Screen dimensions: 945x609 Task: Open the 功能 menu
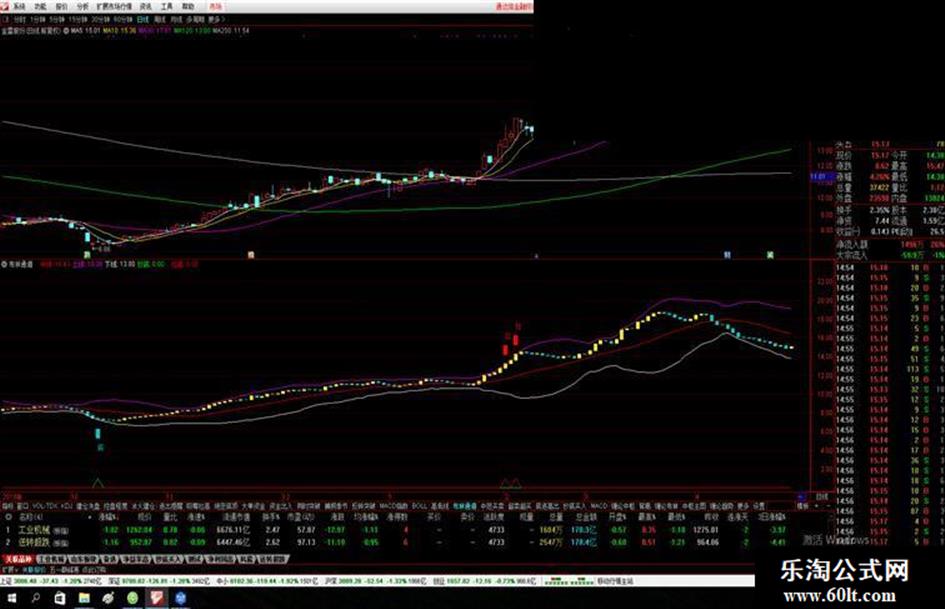(x=40, y=7)
